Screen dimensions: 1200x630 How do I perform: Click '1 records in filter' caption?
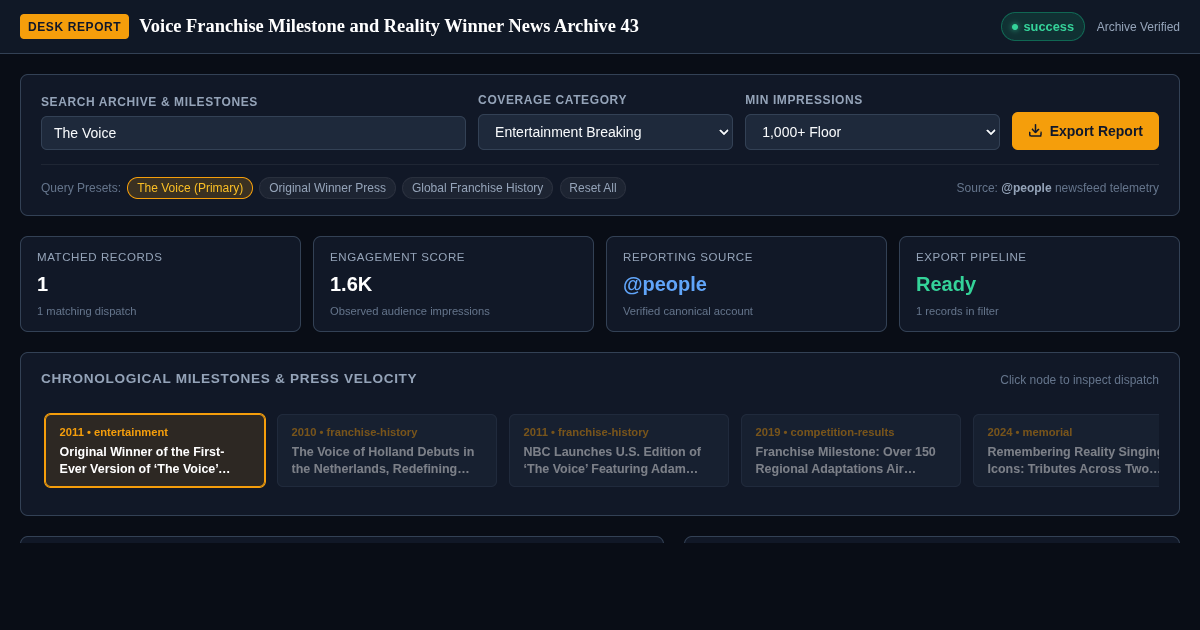[957, 311]
